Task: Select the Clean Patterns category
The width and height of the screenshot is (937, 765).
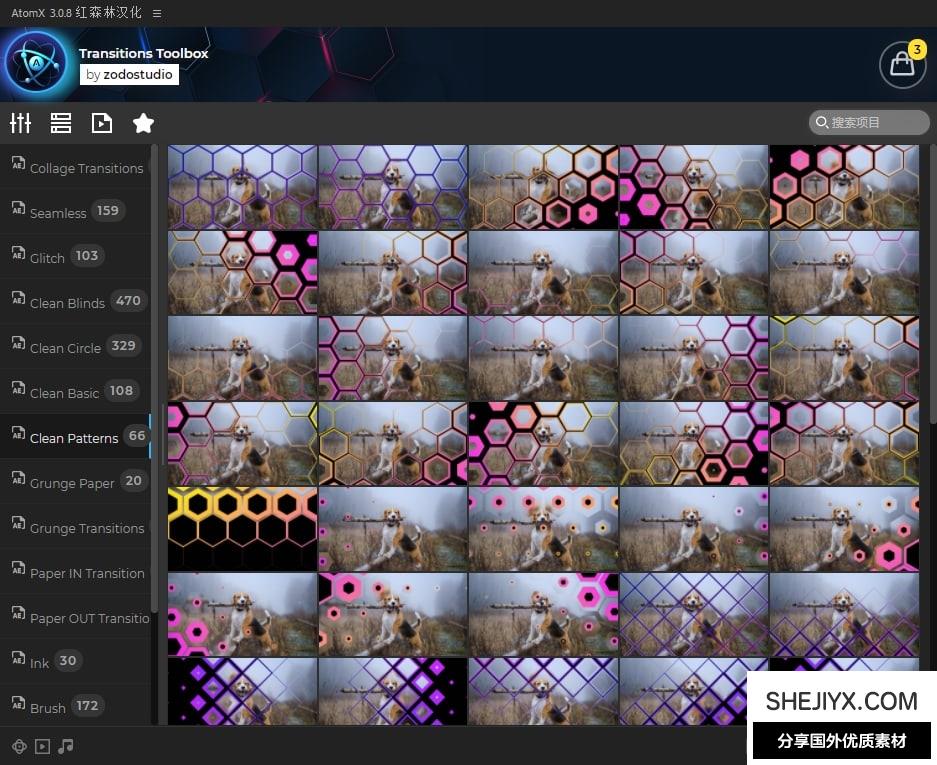Action: (74, 438)
